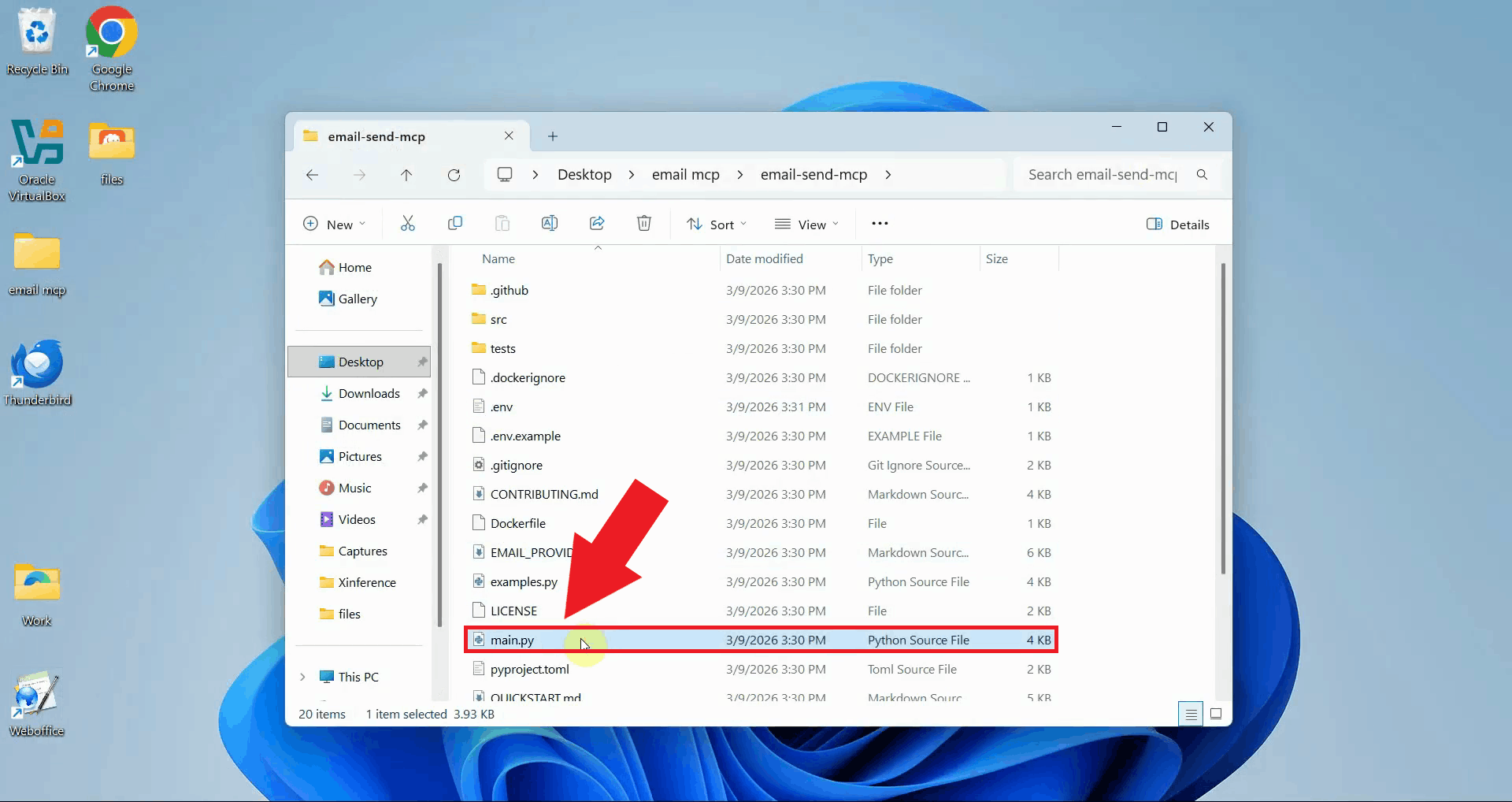
Task: Click the Cut scissors icon in toolbar
Action: [407, 224]
